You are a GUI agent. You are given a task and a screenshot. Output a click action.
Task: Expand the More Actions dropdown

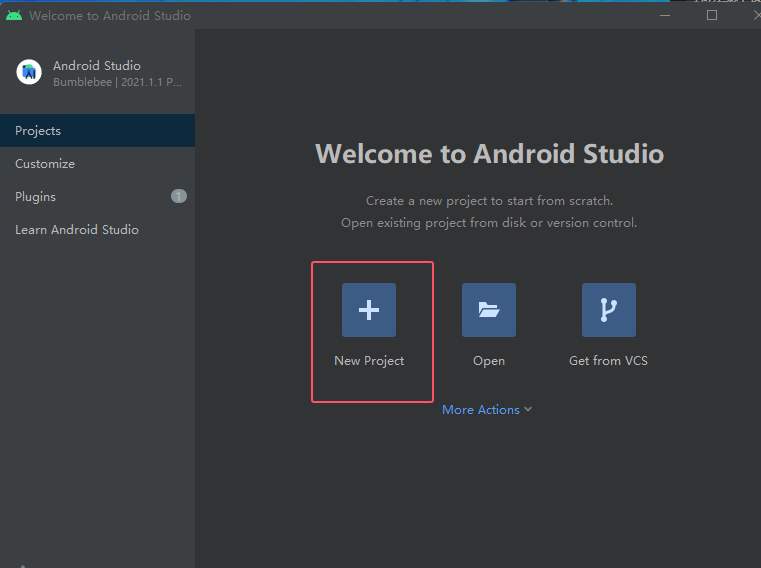tap(487, 410)
